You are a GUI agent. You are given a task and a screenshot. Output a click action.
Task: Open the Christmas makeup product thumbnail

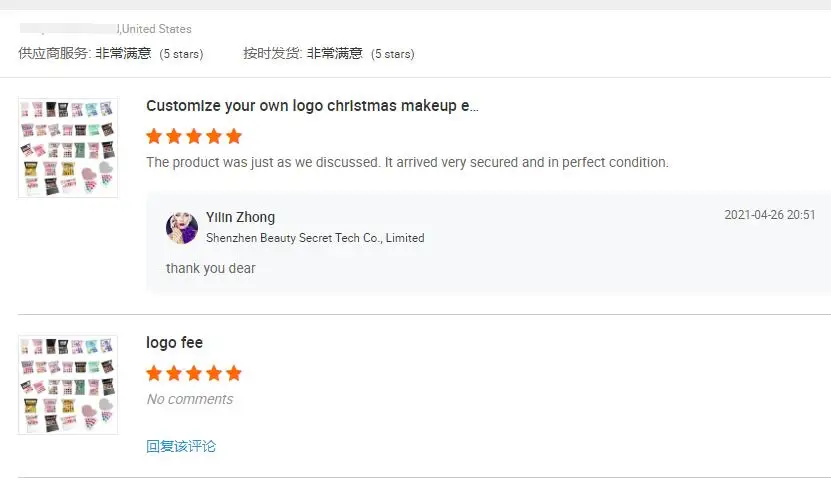click(x=68, y=148)
